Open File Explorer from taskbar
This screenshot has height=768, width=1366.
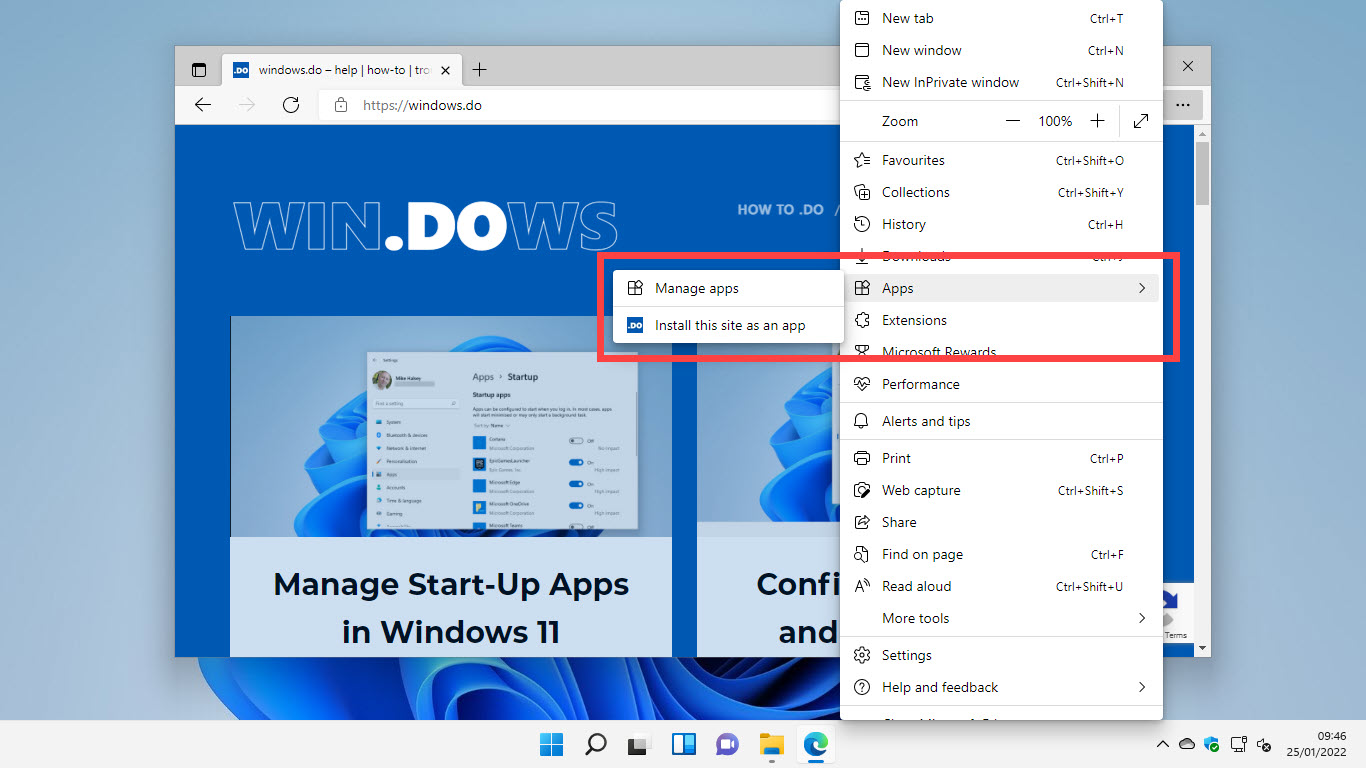[771, 744]
